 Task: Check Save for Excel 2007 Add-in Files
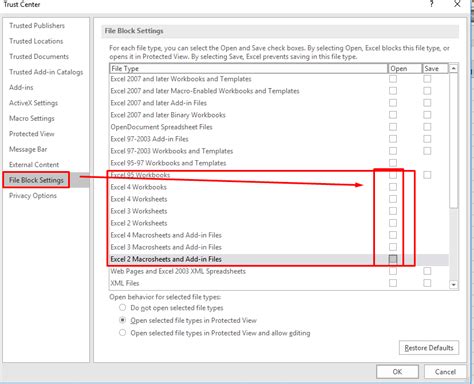tap(427, 103)
